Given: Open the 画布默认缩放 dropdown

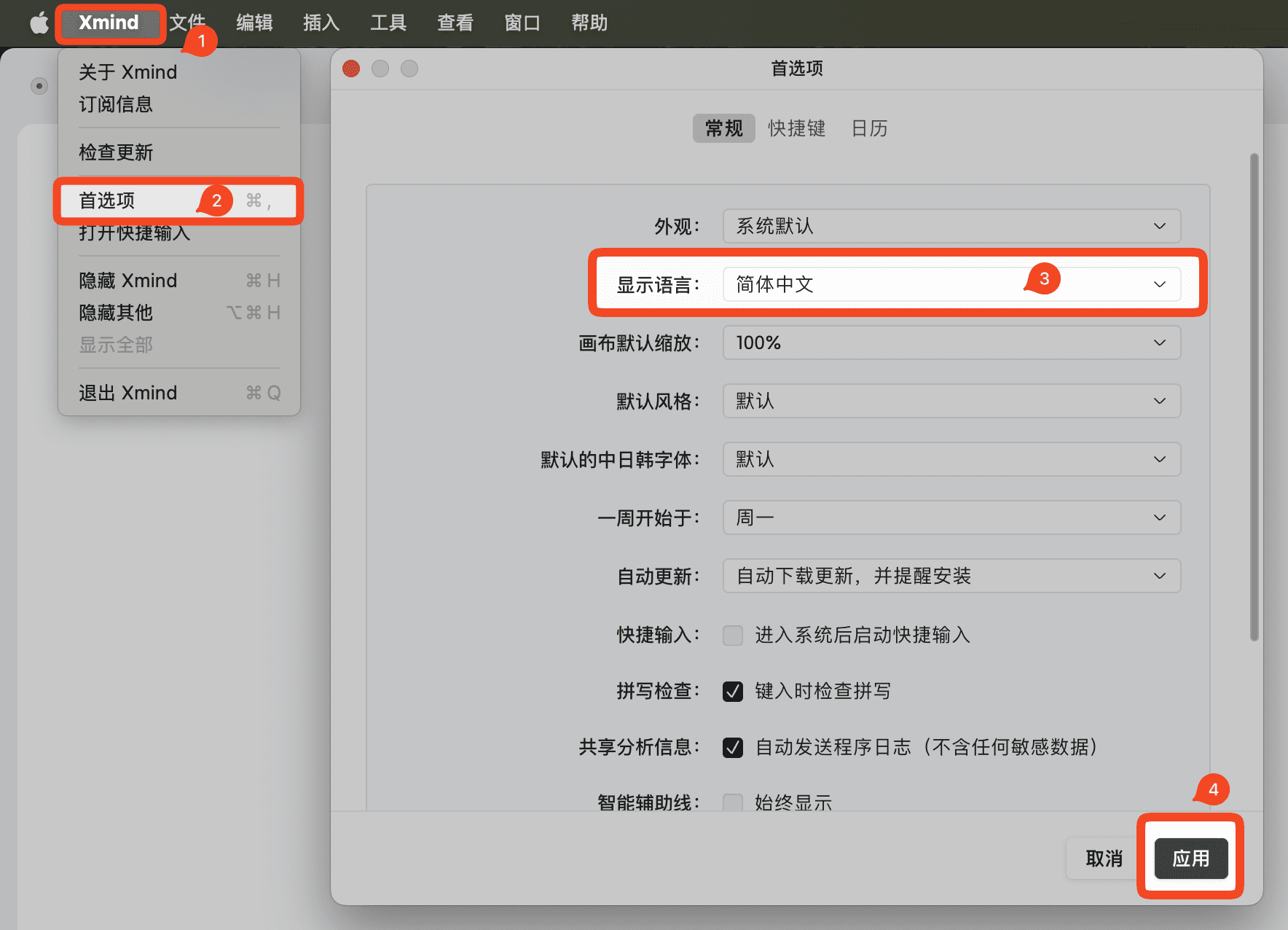Looking at the screenshot, I should pos(951,343).
